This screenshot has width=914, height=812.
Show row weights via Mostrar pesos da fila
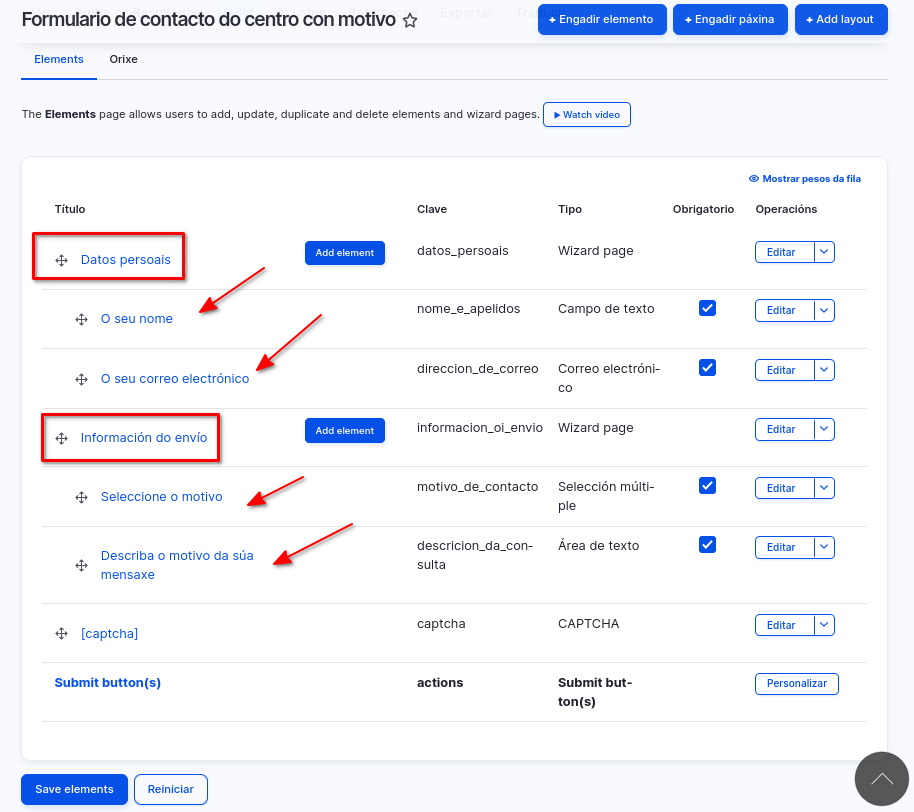tap(805, 179)
